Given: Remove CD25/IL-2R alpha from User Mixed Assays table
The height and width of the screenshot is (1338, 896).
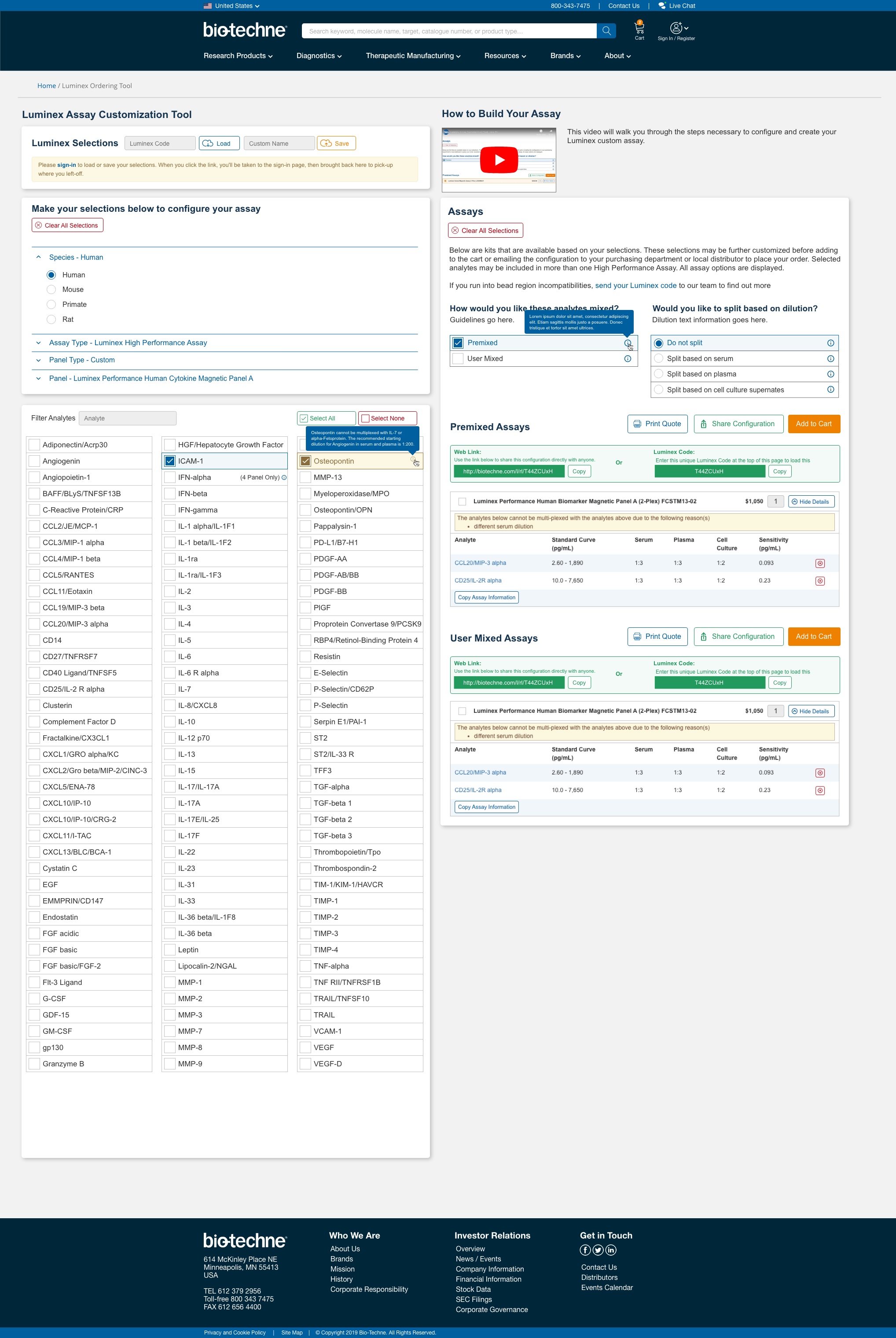Looking at the screenshot, I should point(819,790).
